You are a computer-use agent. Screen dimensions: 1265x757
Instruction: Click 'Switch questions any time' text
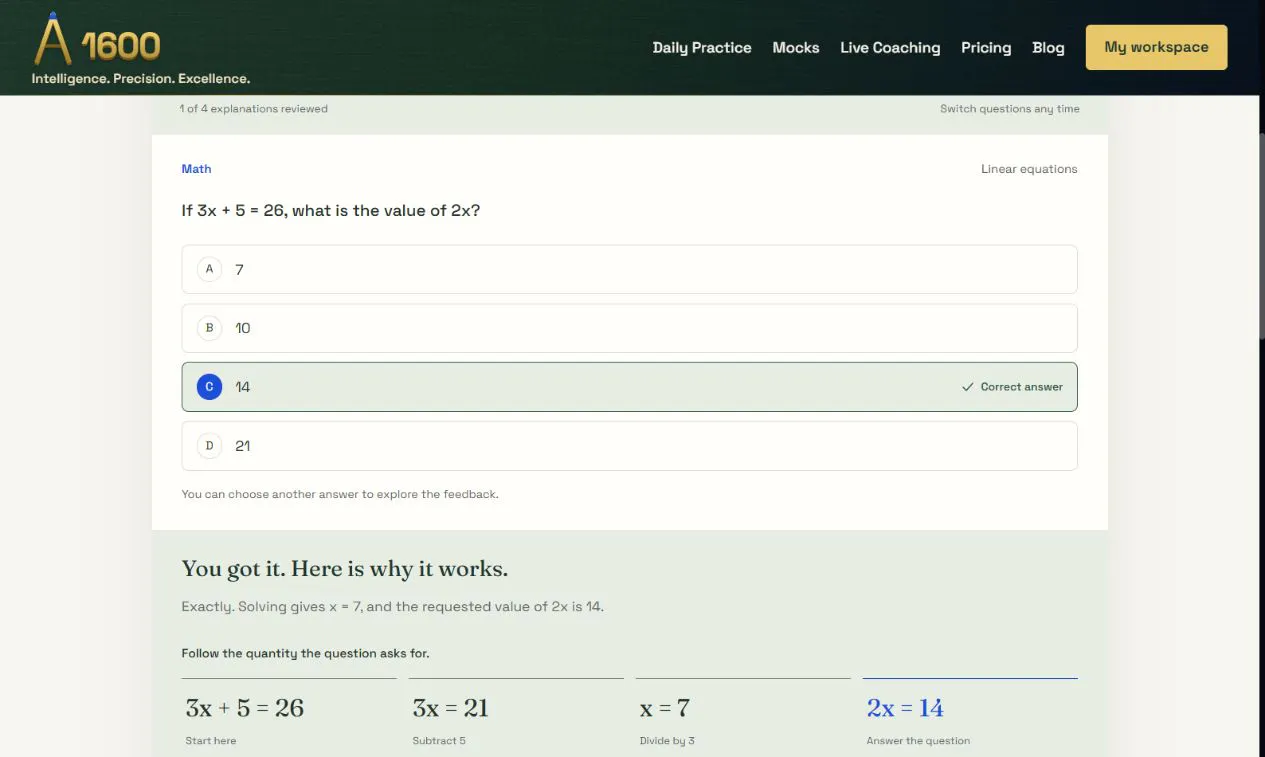[x=1010, y=109]
